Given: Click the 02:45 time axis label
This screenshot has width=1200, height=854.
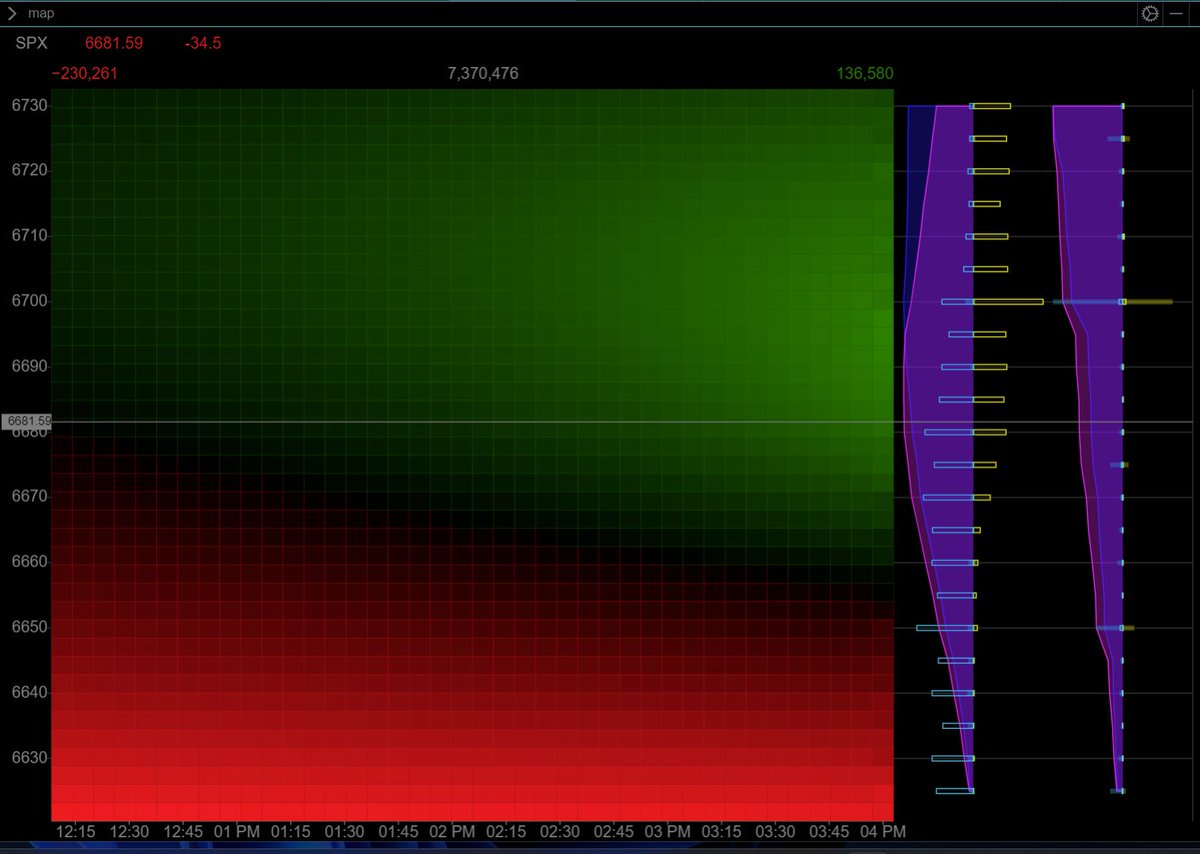Looking at the screenshot, I should (x=613, y=832).
